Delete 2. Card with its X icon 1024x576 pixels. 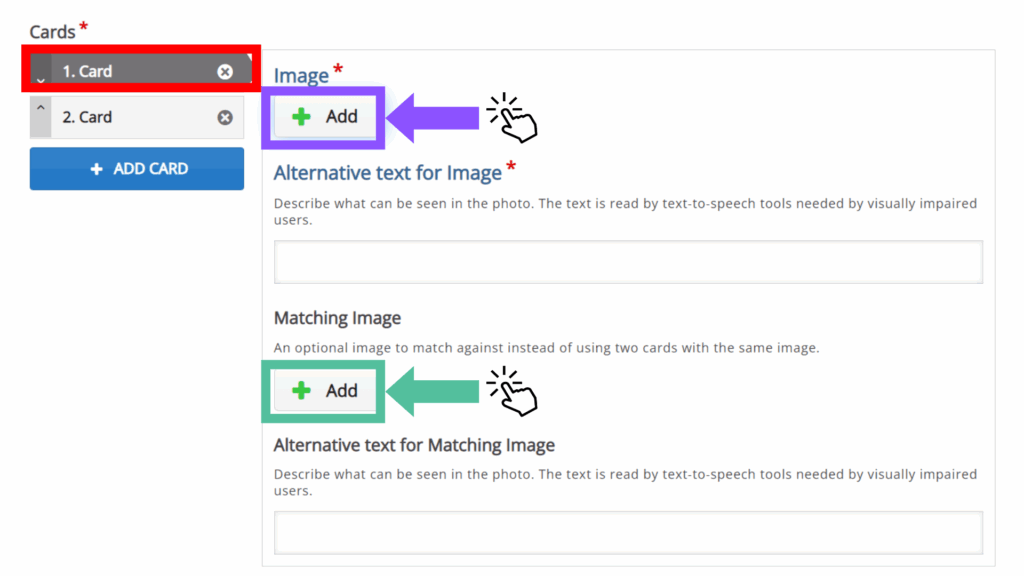click(x=225, y=117)
